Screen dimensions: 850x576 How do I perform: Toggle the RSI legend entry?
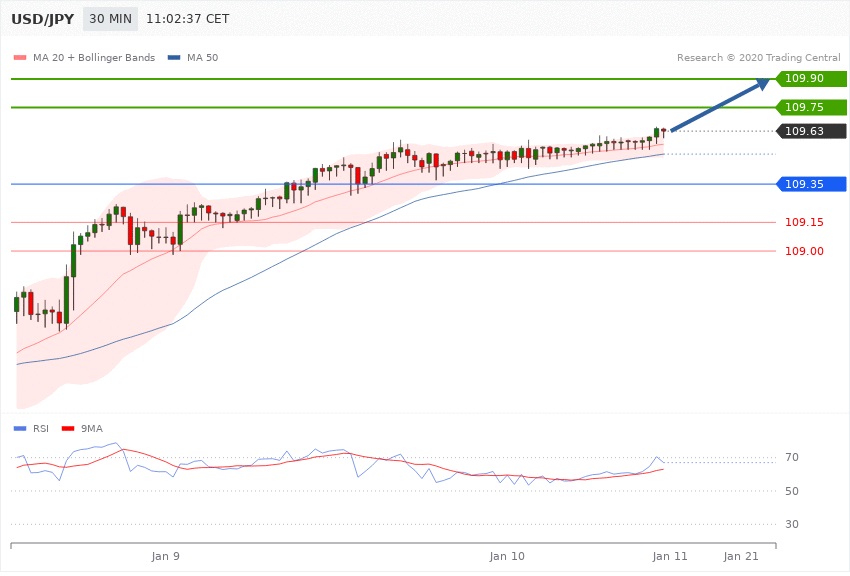(41, 428)
